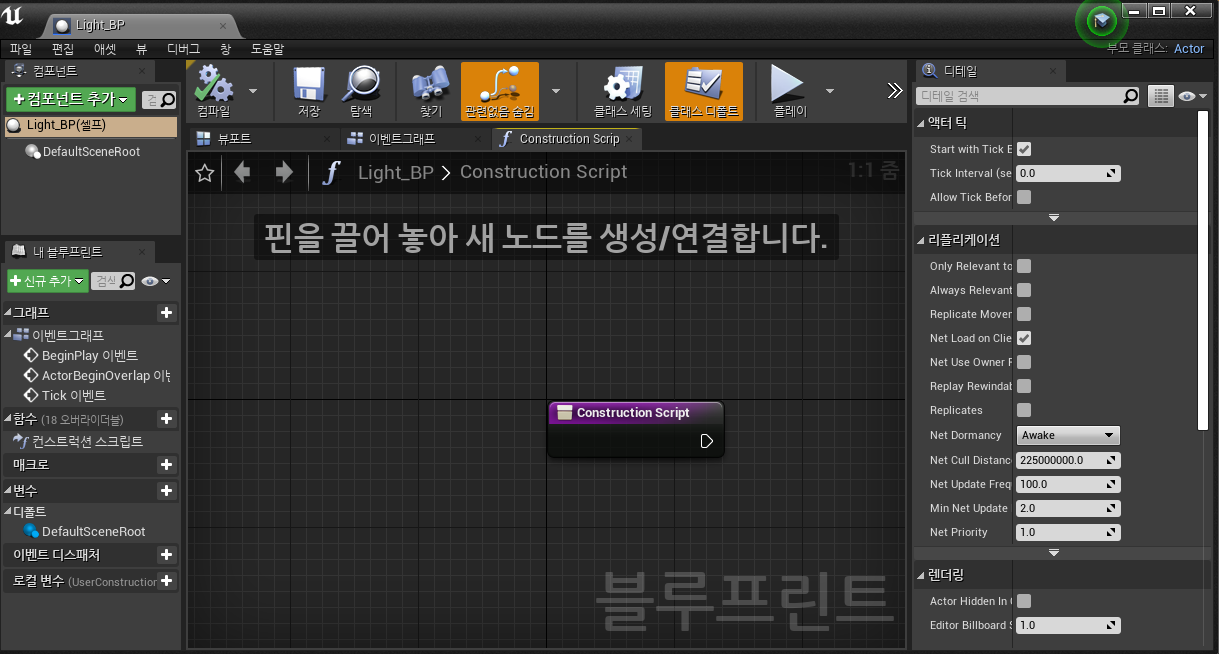
Task: Enable Actor Hidden In Game checkbox
Action: pyautogui.click(x=1024, y=601)
